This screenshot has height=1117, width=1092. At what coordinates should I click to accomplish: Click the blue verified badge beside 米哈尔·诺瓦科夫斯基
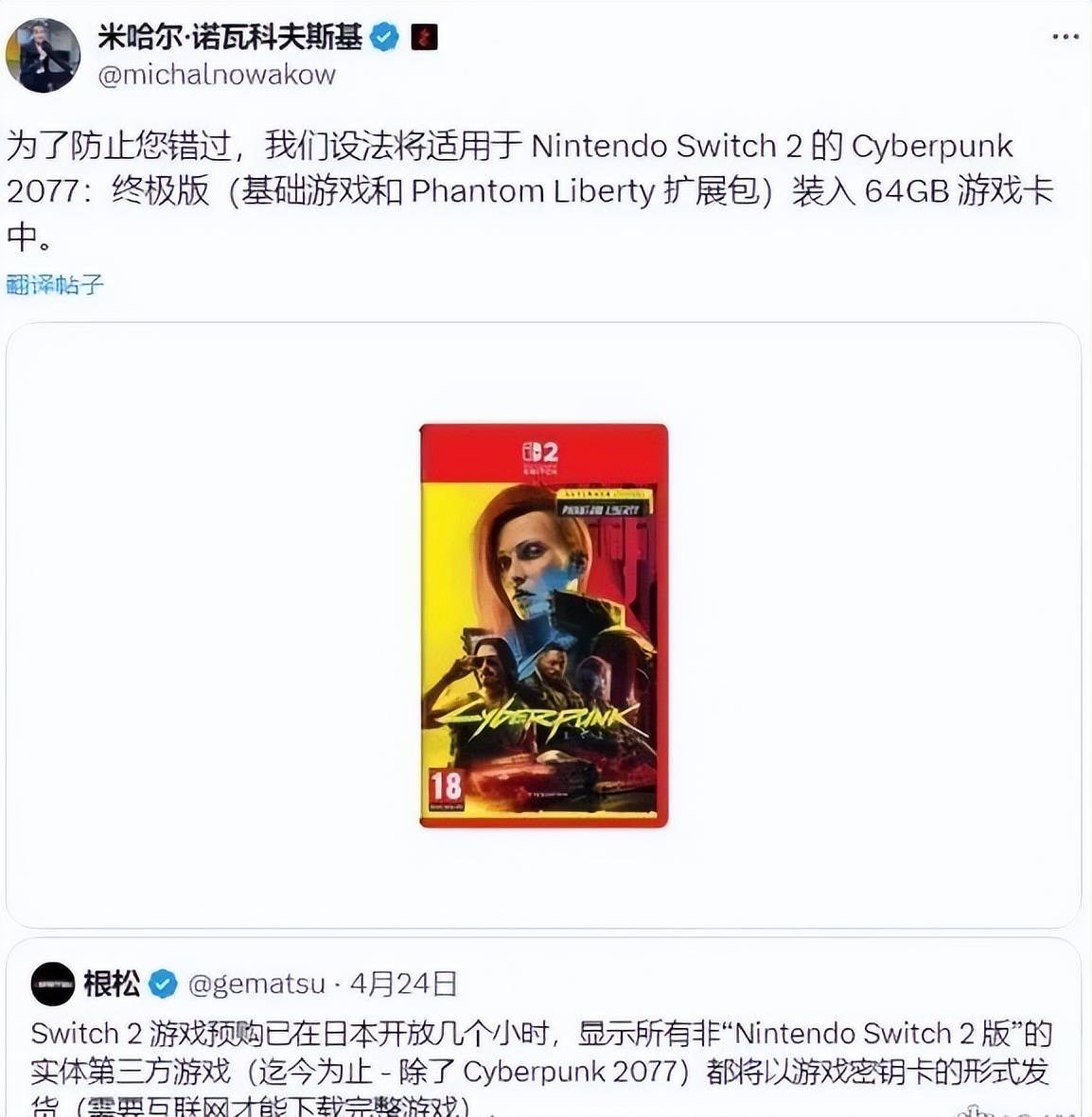(385, 36)
